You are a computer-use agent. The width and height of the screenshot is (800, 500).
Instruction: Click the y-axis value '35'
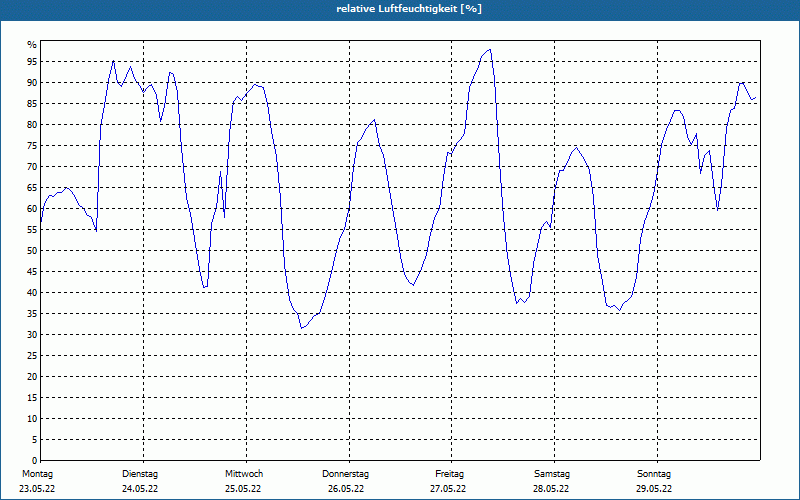(32, 314)
